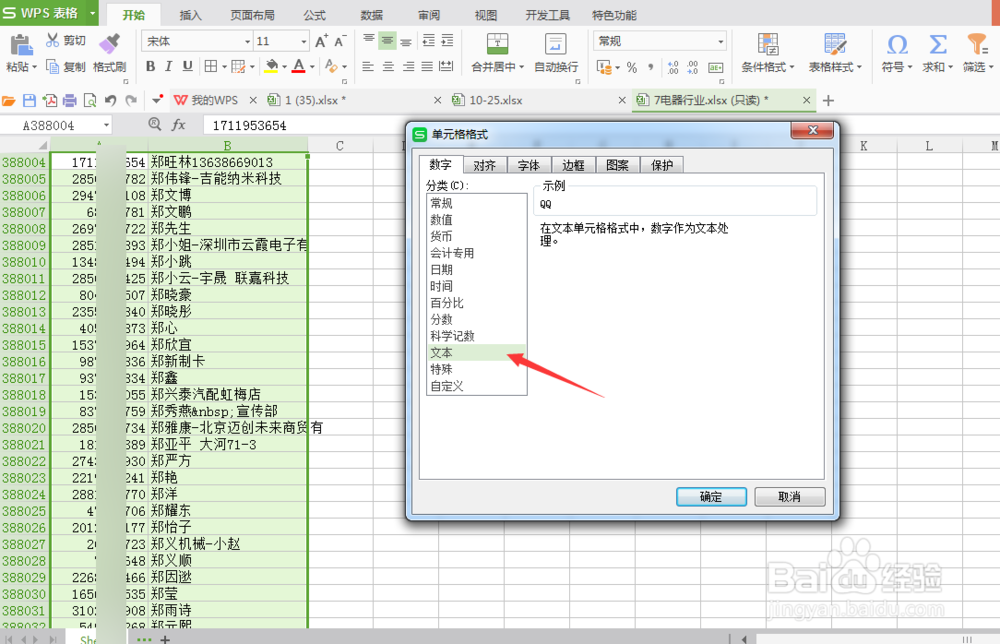1000x644 pixels.
Task: Open the number format dropdown 常规
Action: point(721,41)
